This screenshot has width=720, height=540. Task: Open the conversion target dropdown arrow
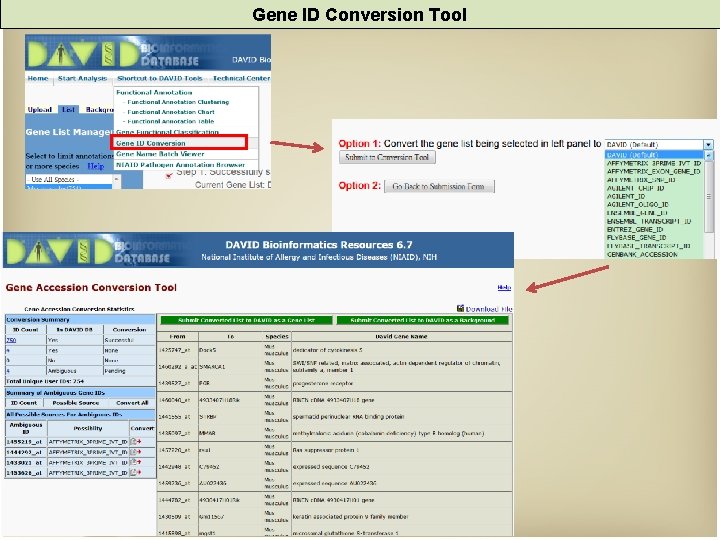pos(709,145)
